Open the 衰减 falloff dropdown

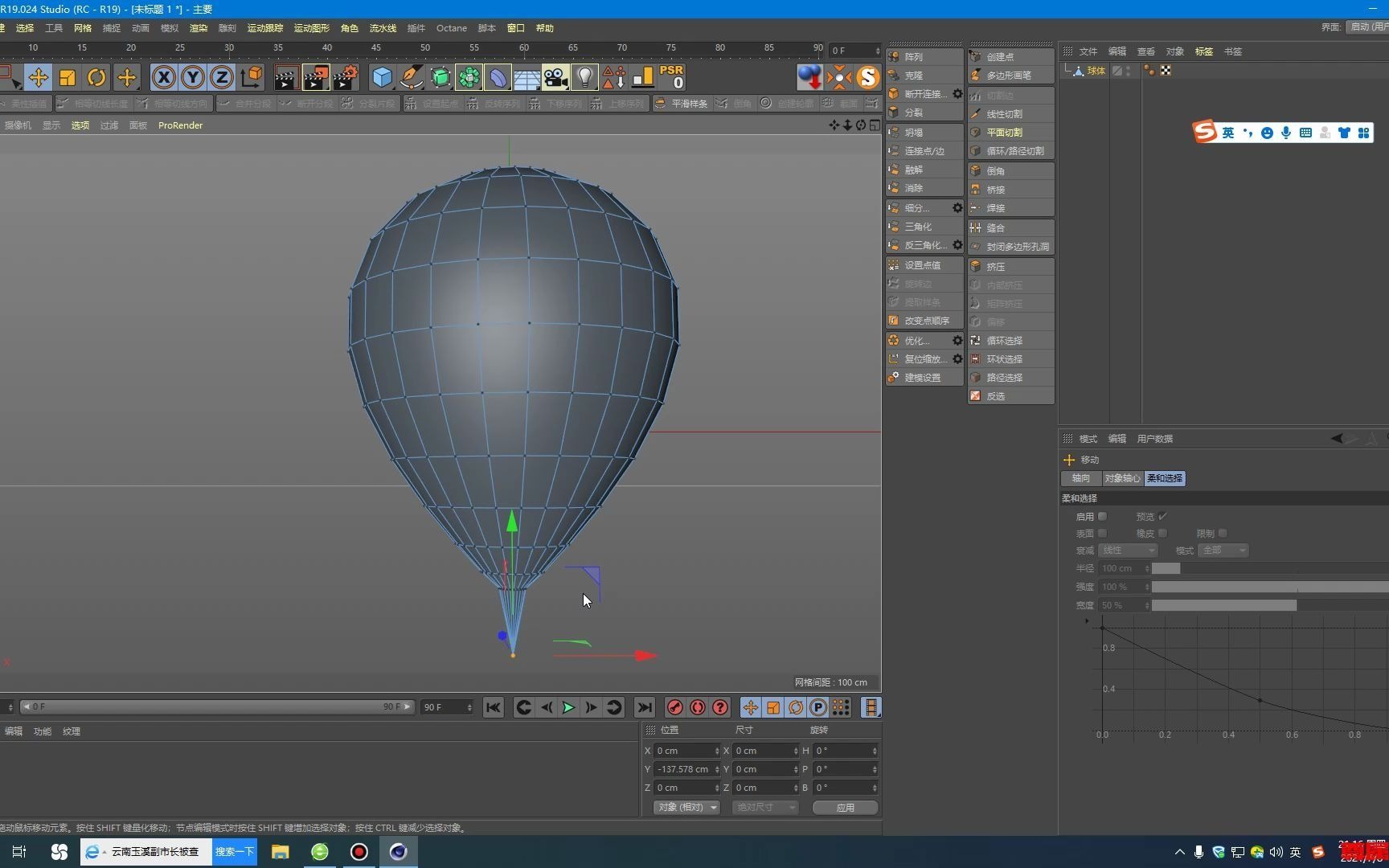[1127, 551]
